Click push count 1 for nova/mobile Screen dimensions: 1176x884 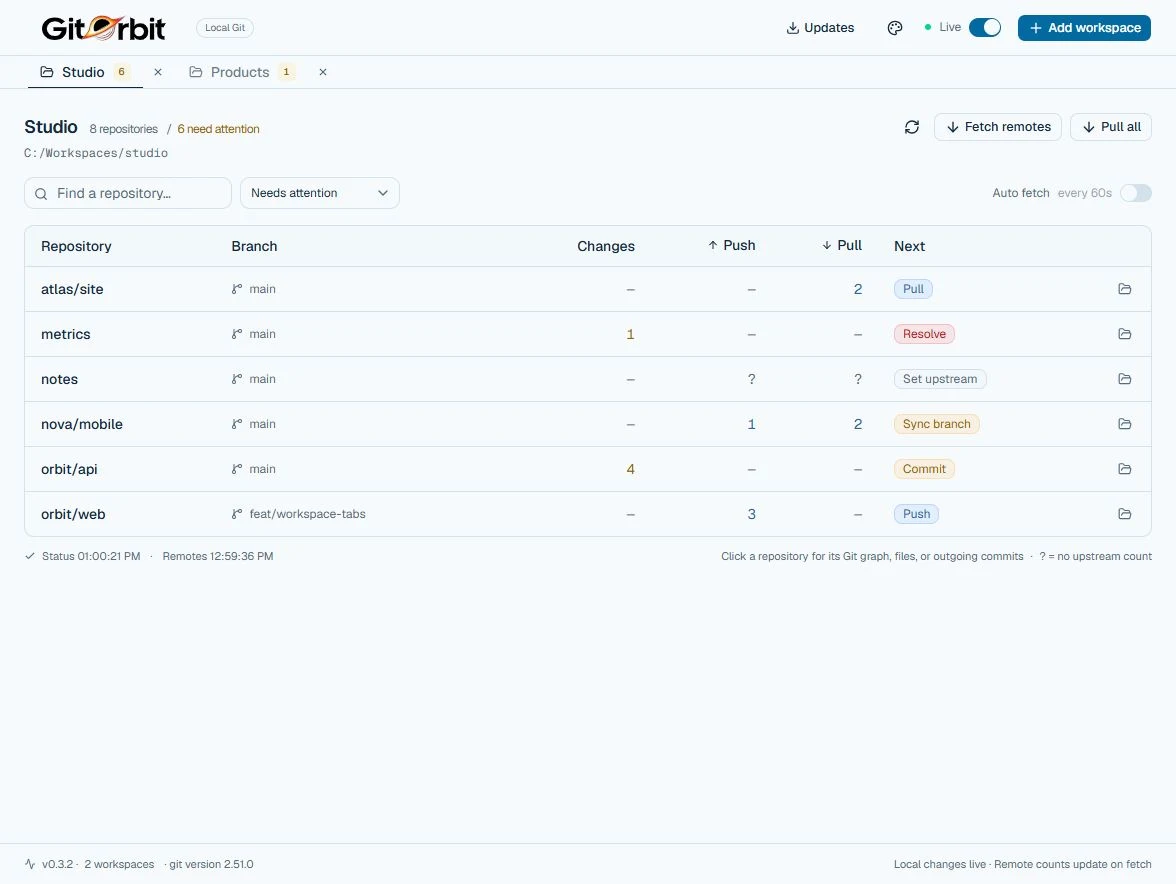751,424
